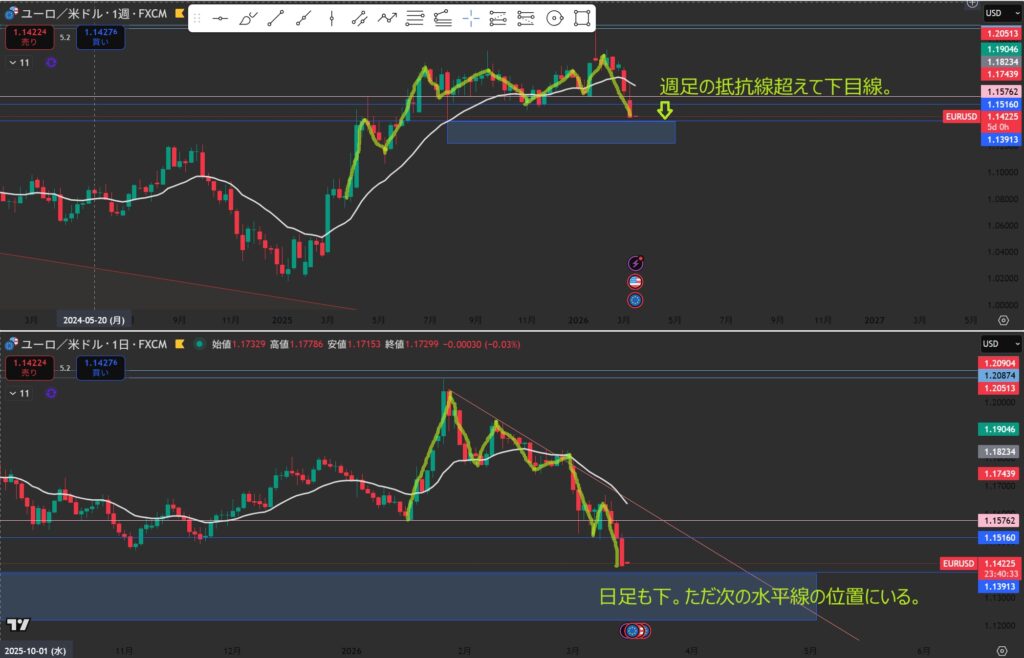The image size is (1024, 658).
Task: Select the circle shape tool
Action: (x=554, y=18)
